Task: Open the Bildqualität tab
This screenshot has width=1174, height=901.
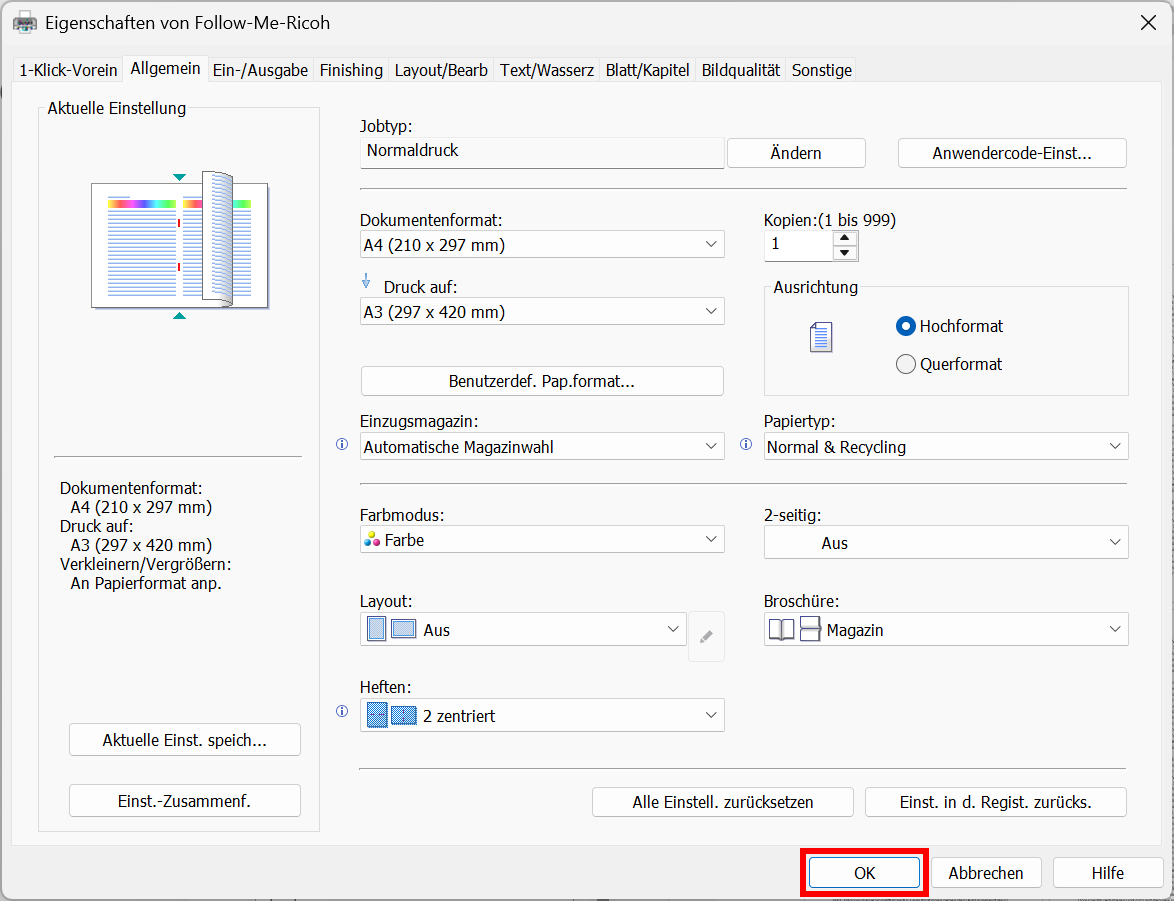Action: tap(740, 70)
